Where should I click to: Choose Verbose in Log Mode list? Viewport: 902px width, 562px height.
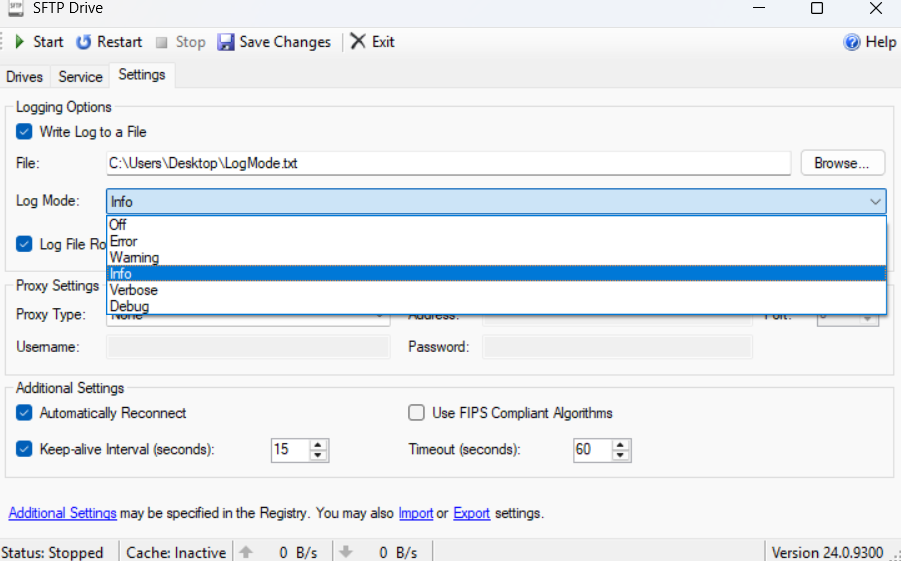[496, 290]
